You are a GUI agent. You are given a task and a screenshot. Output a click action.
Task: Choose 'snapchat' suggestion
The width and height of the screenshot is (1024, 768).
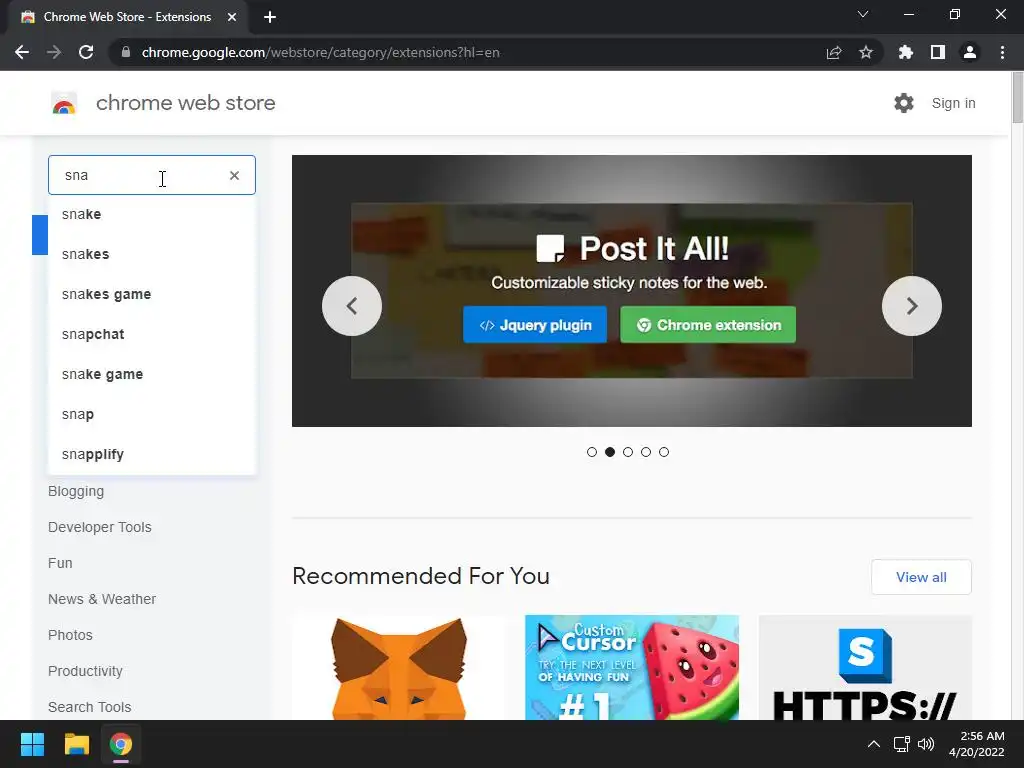click(152, 334)
